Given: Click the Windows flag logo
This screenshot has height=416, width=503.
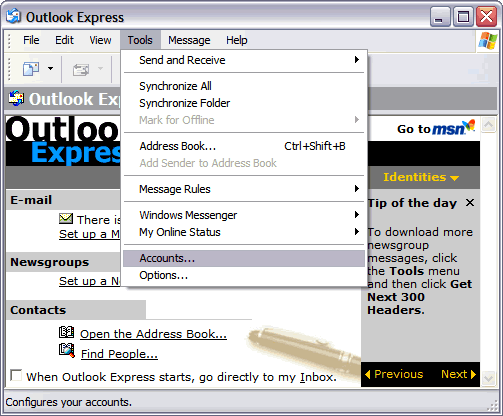Looking at the screenshot, I should tap(488, 41).
